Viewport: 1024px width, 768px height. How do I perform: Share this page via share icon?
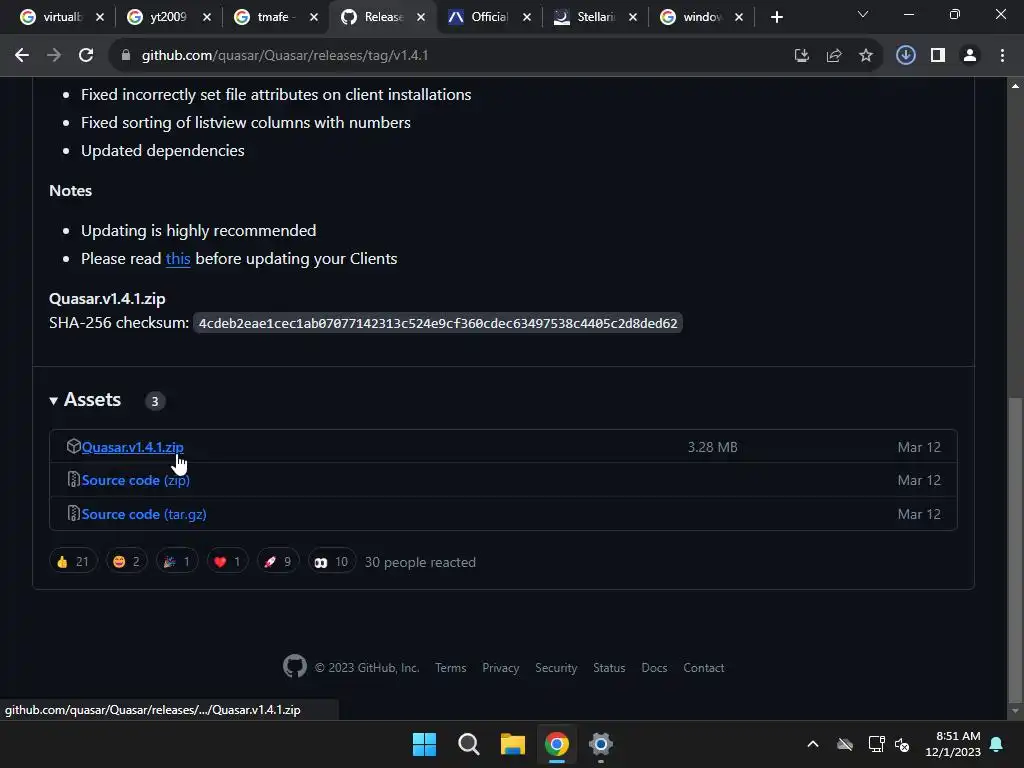(833, 56)
